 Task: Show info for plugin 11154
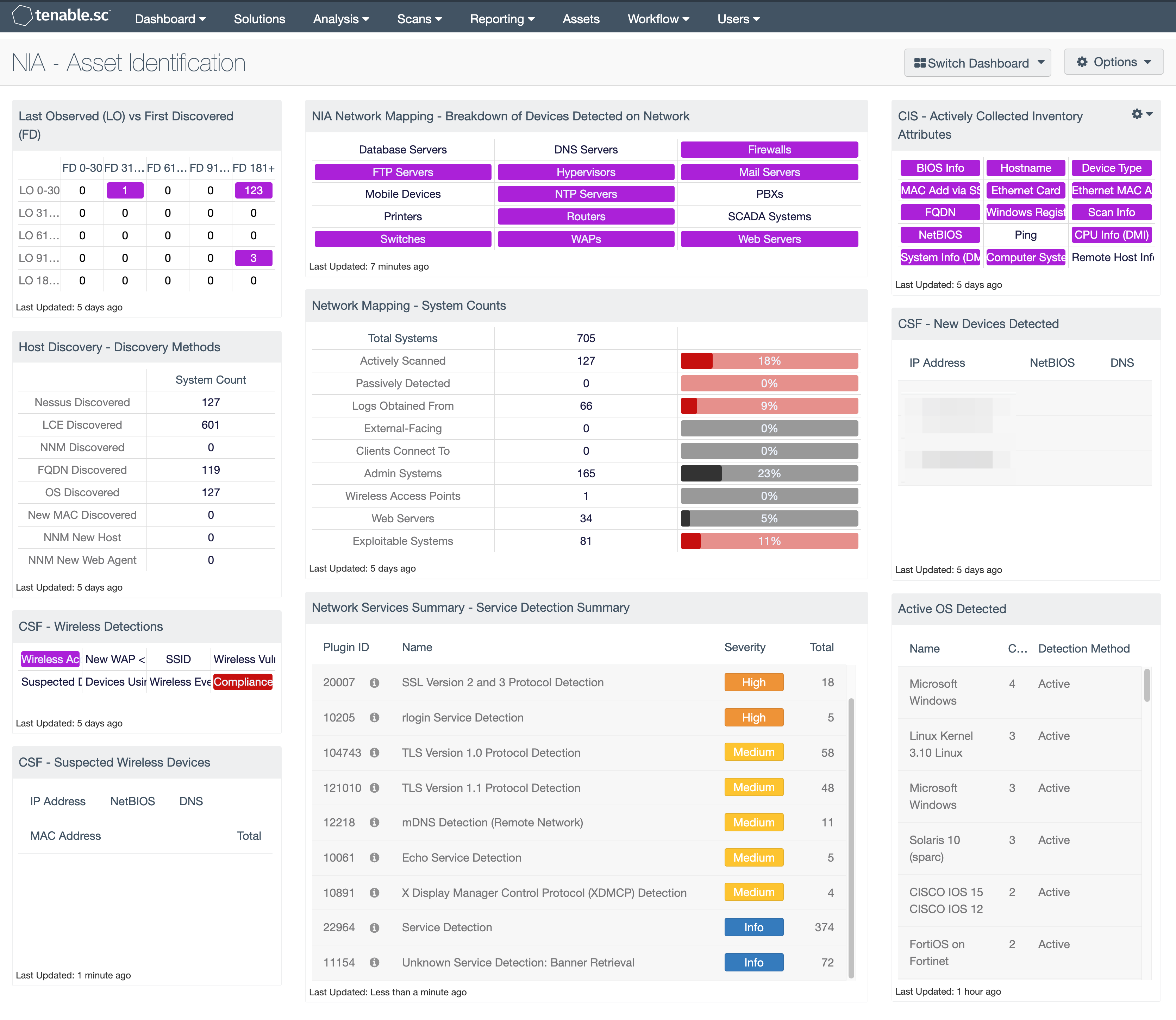[x=374, y=963]
